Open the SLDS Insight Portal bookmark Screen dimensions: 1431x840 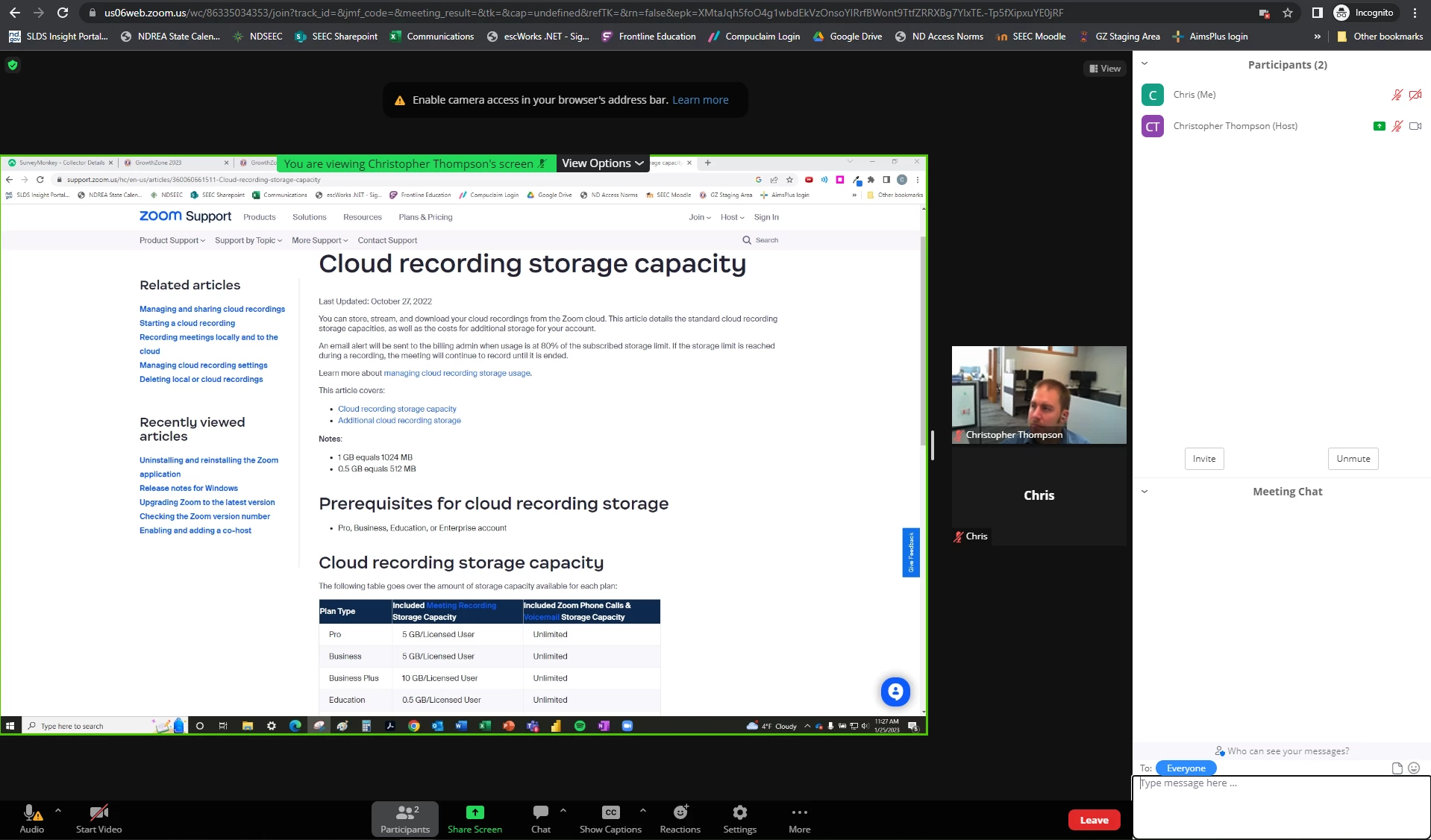coord(58,37)
